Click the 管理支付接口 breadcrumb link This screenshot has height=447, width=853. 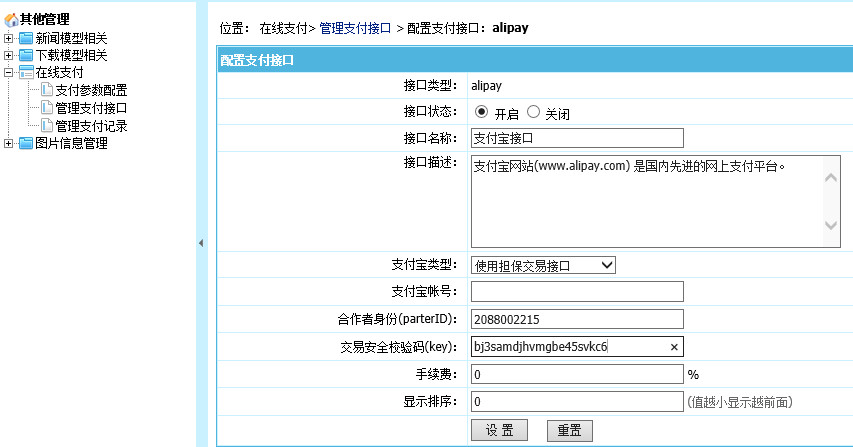[355, 28]
